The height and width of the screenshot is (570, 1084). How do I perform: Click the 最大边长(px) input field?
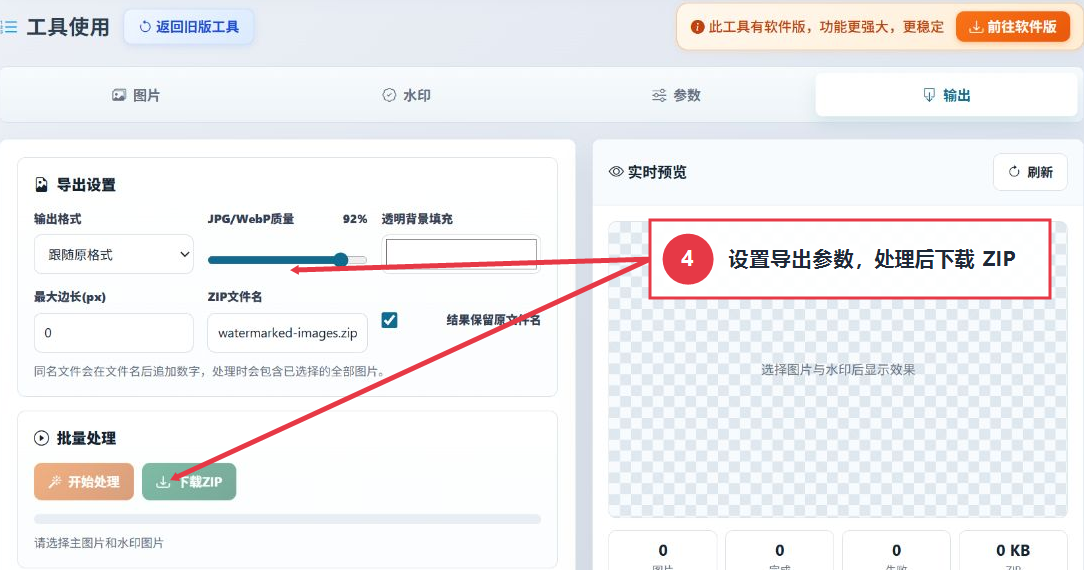tap(114, 332)
